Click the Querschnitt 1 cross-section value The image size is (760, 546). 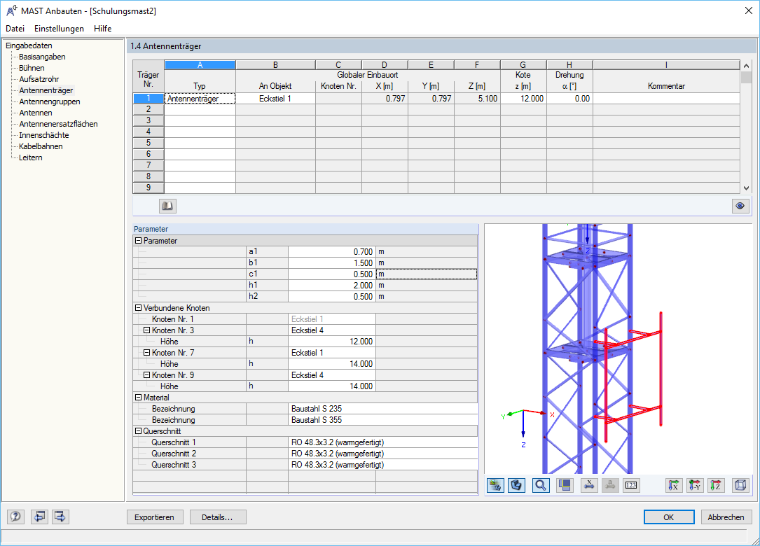pyautogui.click(x=383, y=442)
